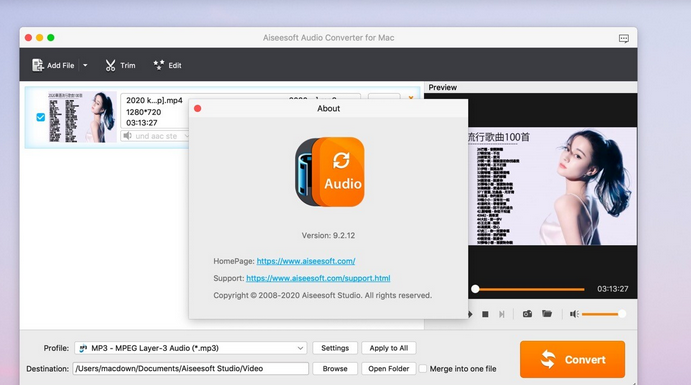691x385 pixels.
Task: Click the Version: 9.2.12 text
Action: click(x=328, y=236)
